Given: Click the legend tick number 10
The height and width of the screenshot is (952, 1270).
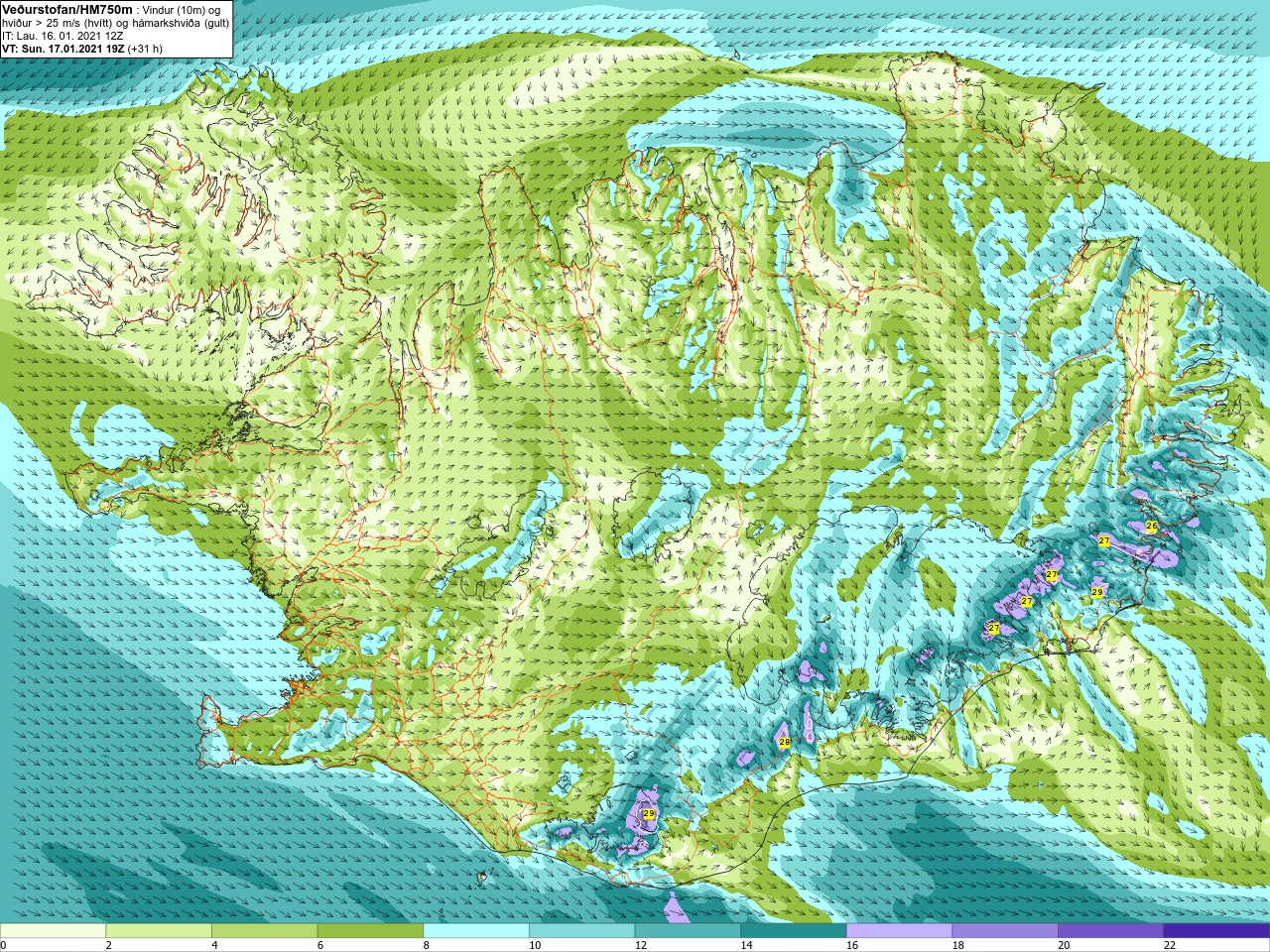Looking at the screenshot, I should [535, 945].
